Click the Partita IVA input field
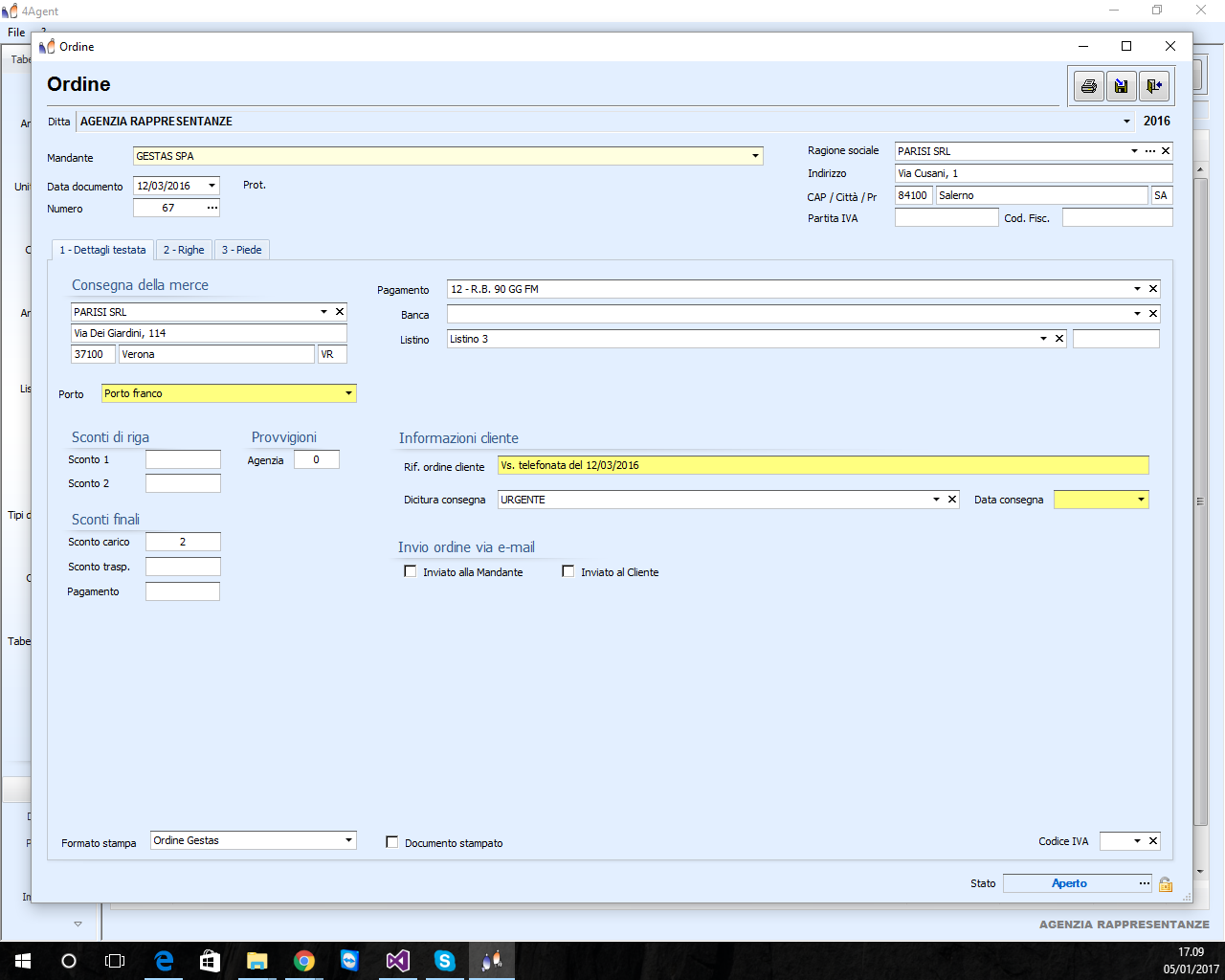1225x980 pixels. coord(947,218)
